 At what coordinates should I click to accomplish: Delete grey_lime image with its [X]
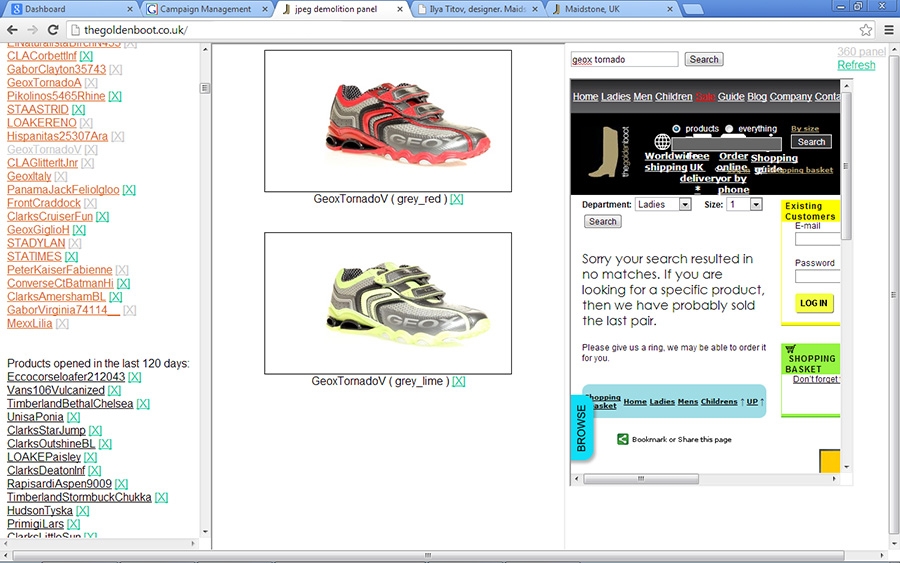(459, 381)
